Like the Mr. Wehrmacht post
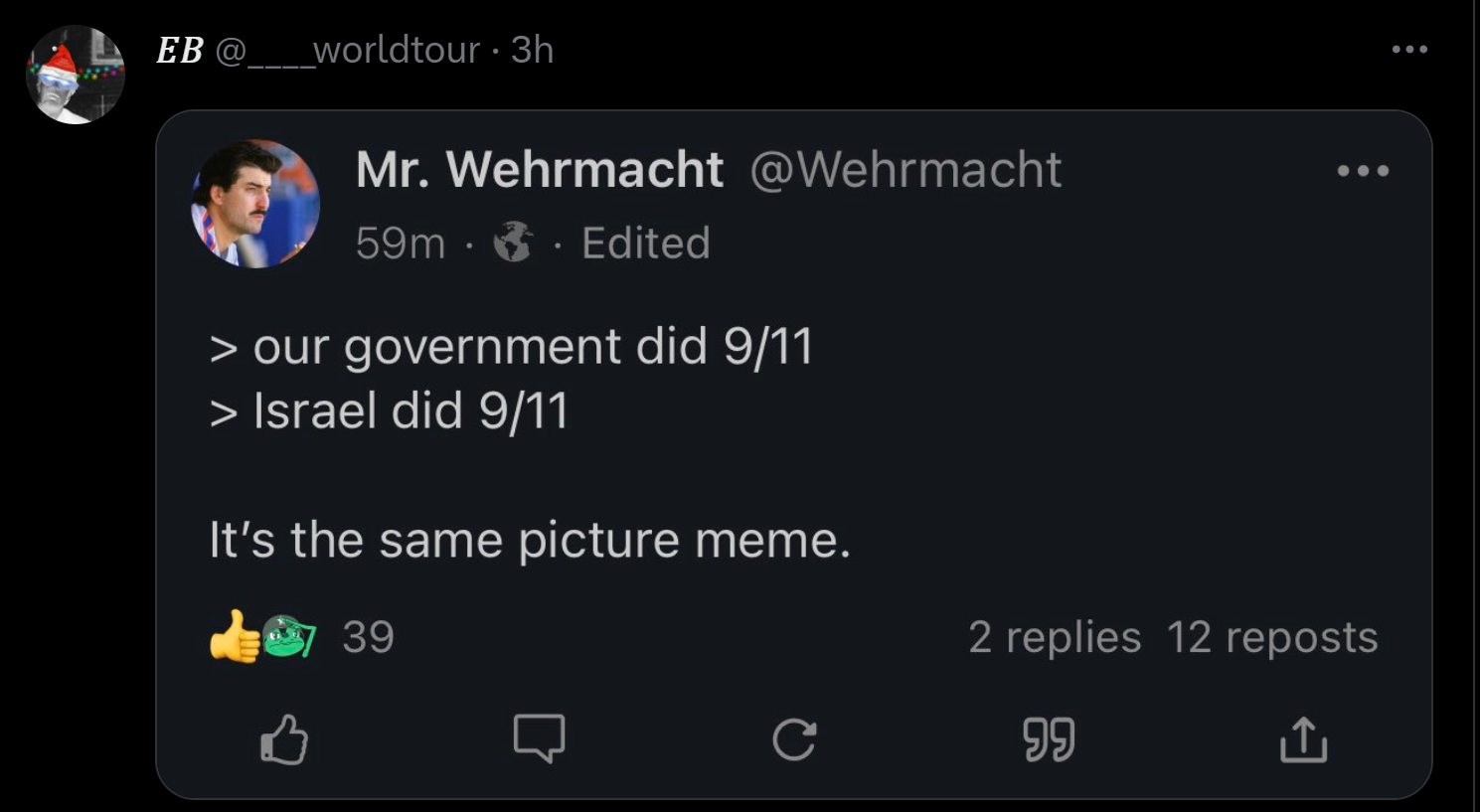The width and height of the screenshot is (1480, 812). (284, 739)
